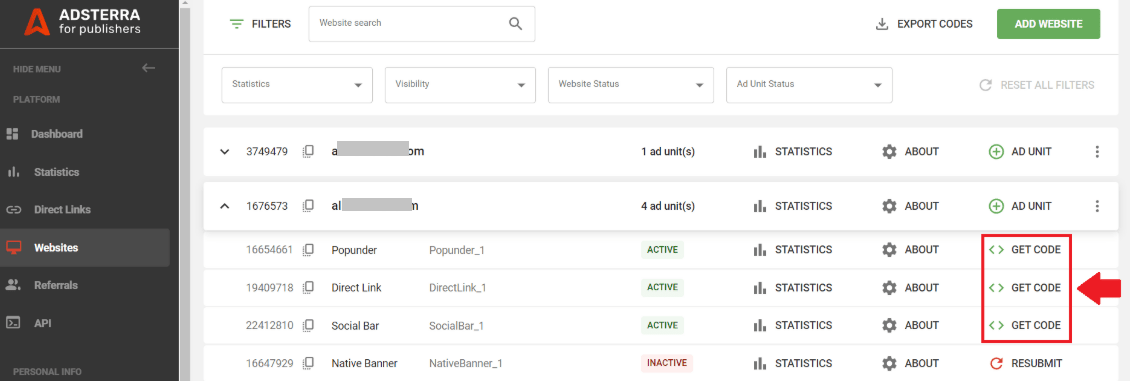1130x382 pixels.
Task: Click the DirectLink_1 name
Action: click(458, 288)
